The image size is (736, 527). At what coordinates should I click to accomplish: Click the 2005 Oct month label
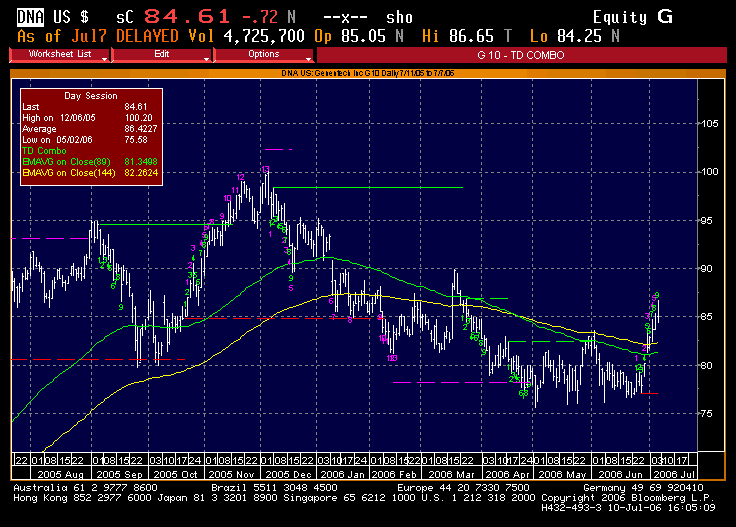click(176, 474)
